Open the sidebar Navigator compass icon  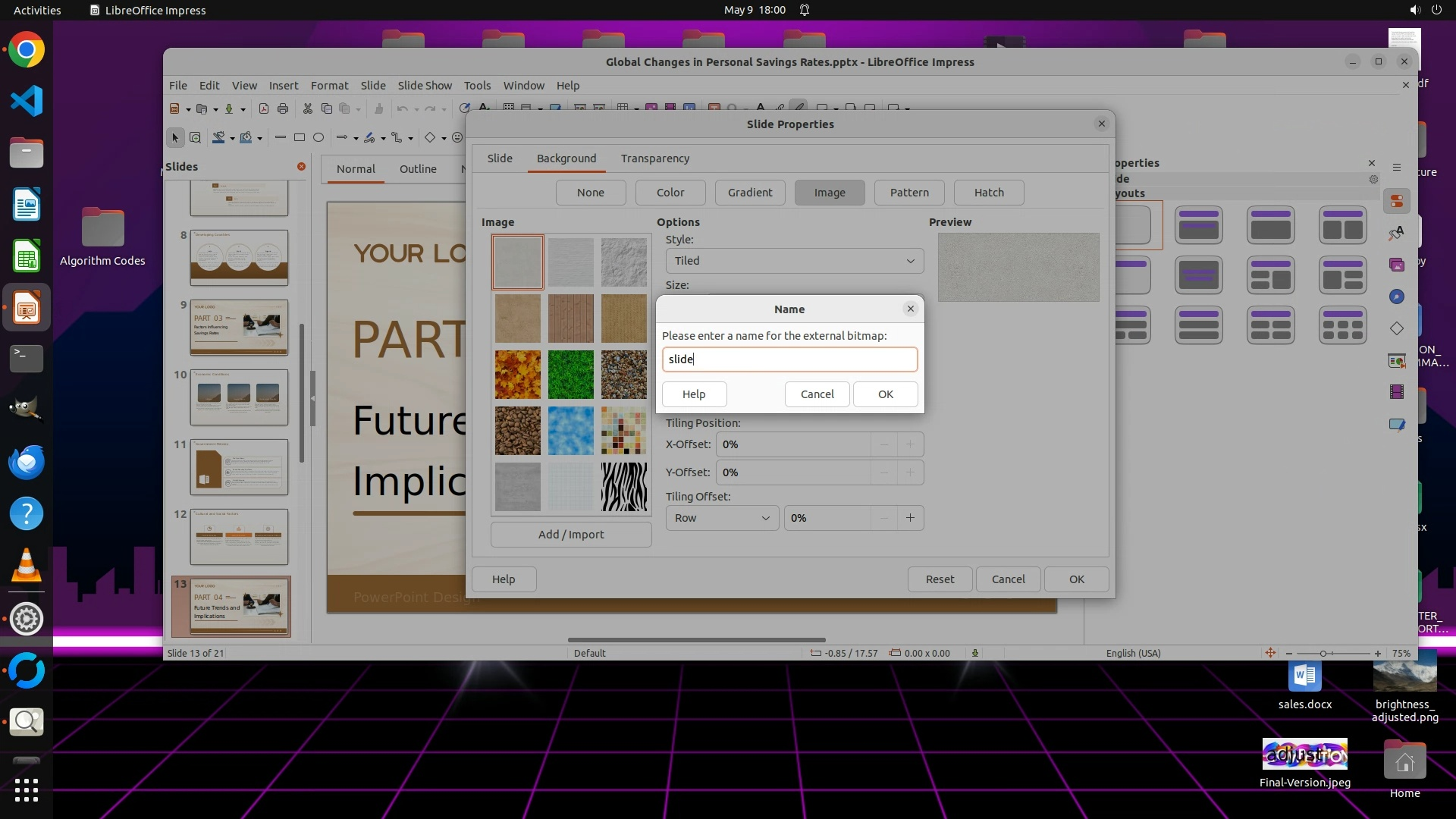click(x=1397, y=297)
